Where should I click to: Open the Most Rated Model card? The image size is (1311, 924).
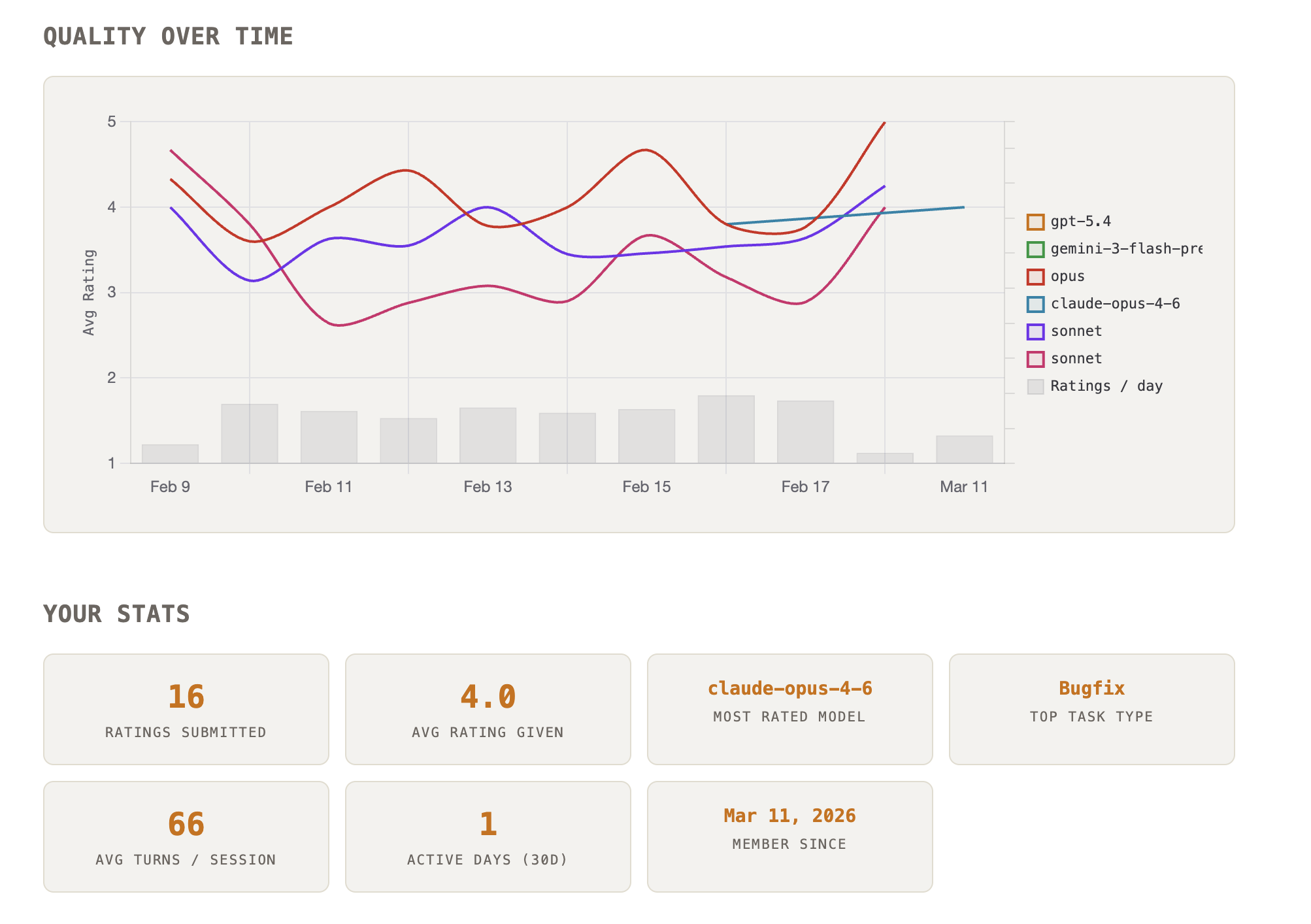[x=789, y=709]
